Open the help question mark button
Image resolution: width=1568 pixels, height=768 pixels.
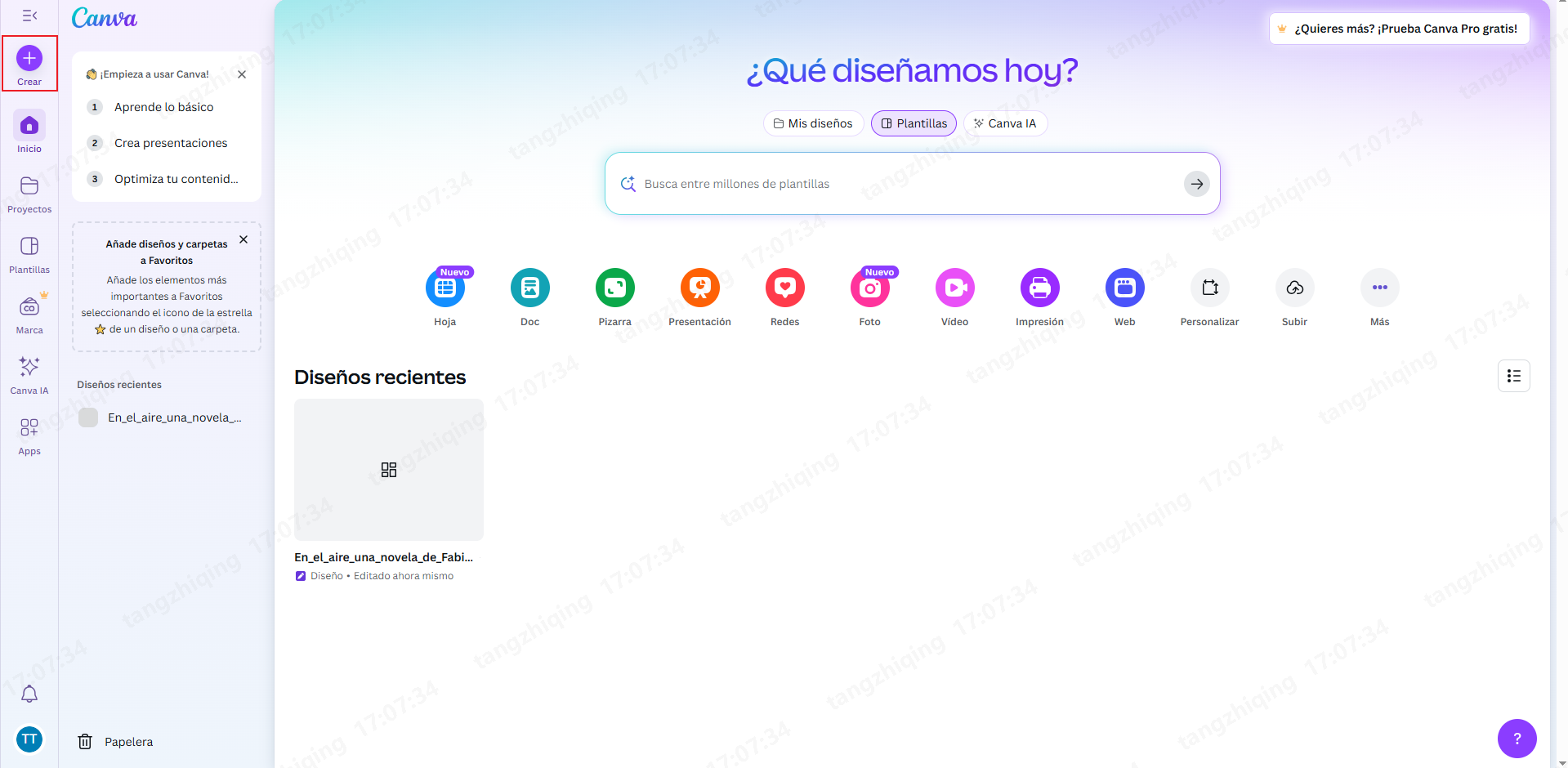1517,739
